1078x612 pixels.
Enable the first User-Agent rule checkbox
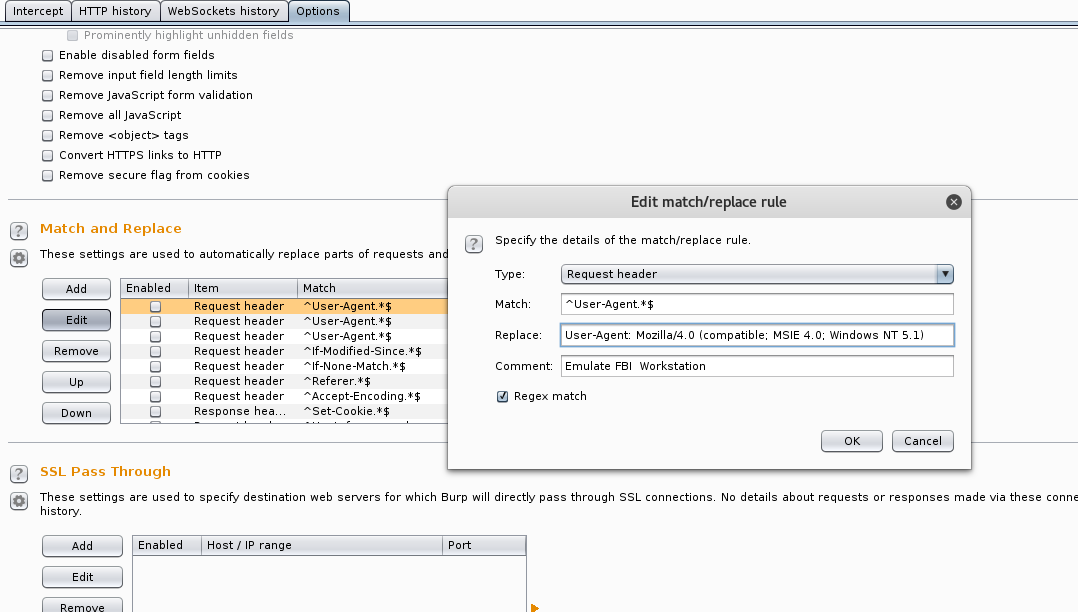click(x=156, y=307)
